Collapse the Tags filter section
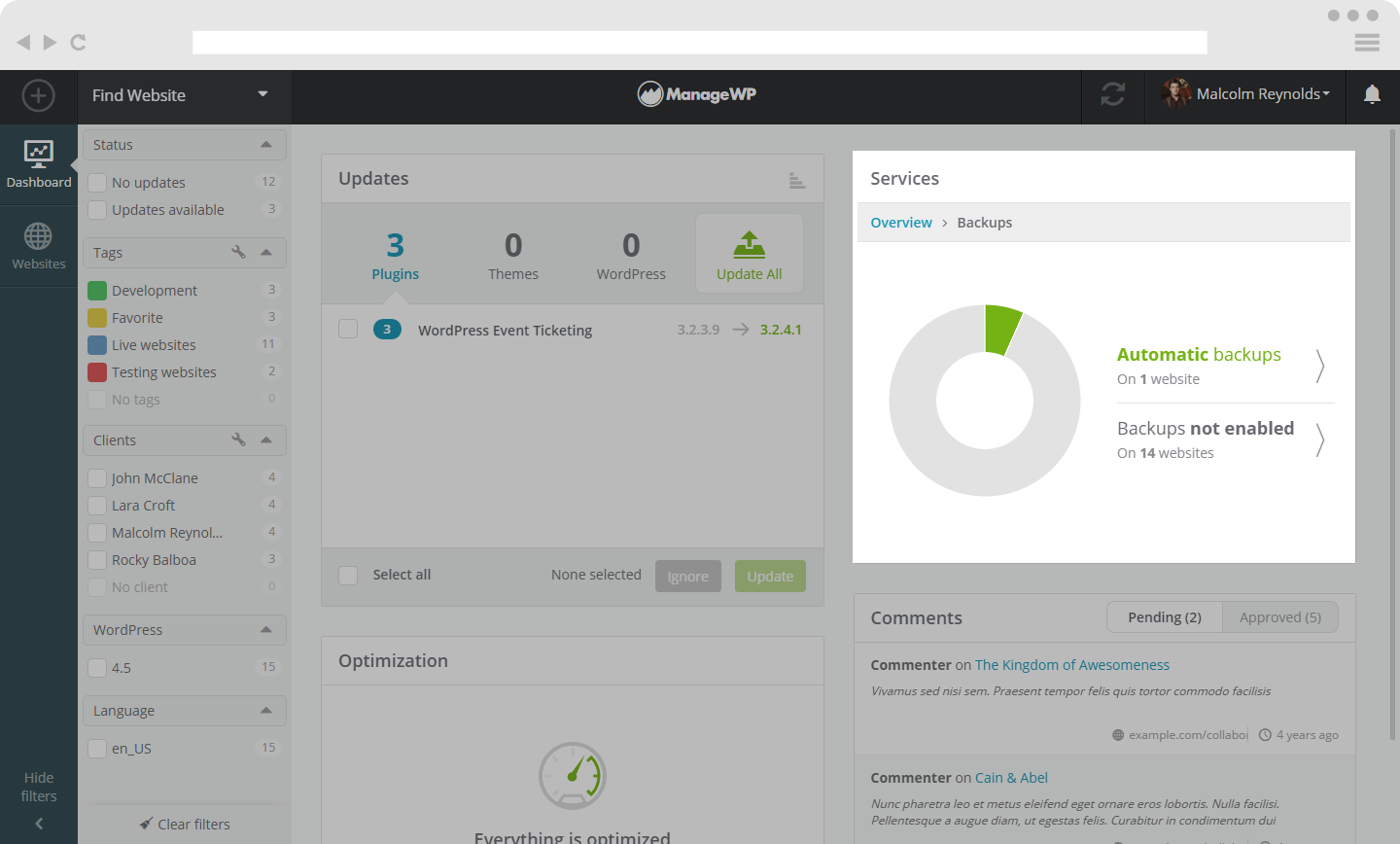This screenshot has height=844, width=1400. (x=266, y=252)
